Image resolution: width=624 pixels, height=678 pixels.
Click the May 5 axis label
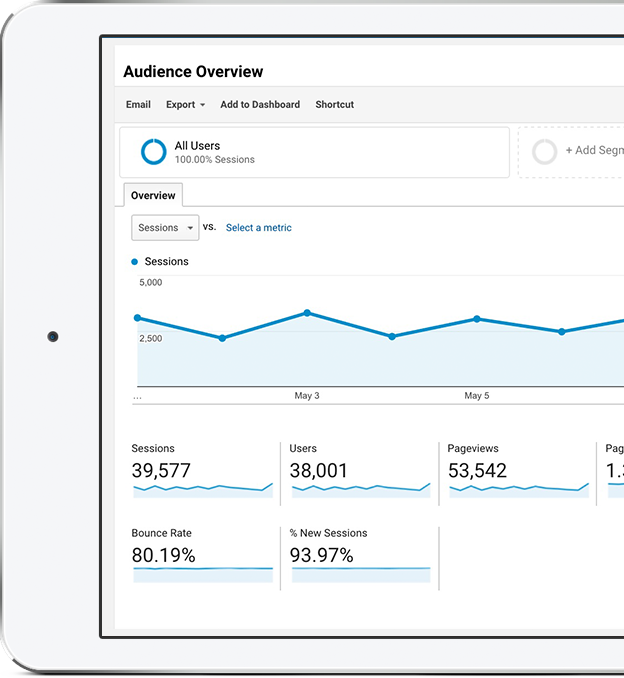477,396
